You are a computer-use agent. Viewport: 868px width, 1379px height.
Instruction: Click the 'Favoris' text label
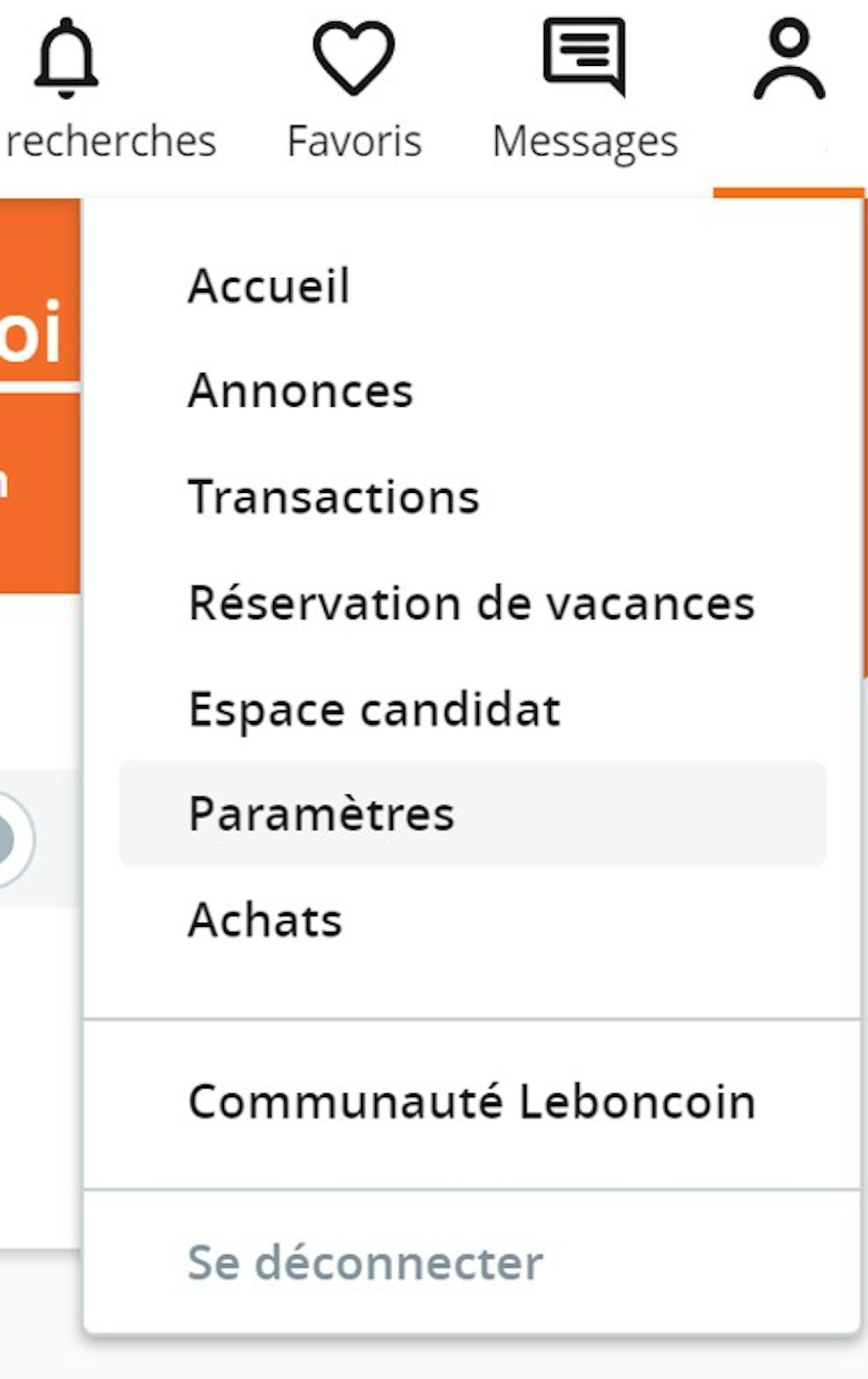point(354,141)
